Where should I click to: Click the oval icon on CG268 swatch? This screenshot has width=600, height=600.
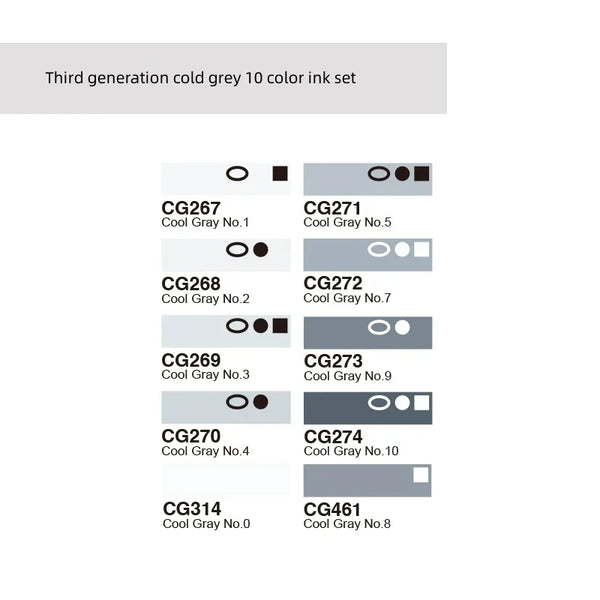(237, 250)
